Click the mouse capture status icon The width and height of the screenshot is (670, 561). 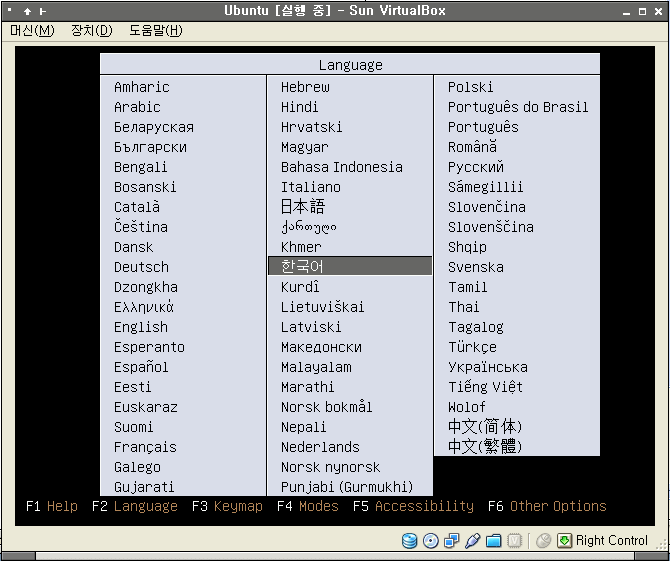(x=544, y=540)
